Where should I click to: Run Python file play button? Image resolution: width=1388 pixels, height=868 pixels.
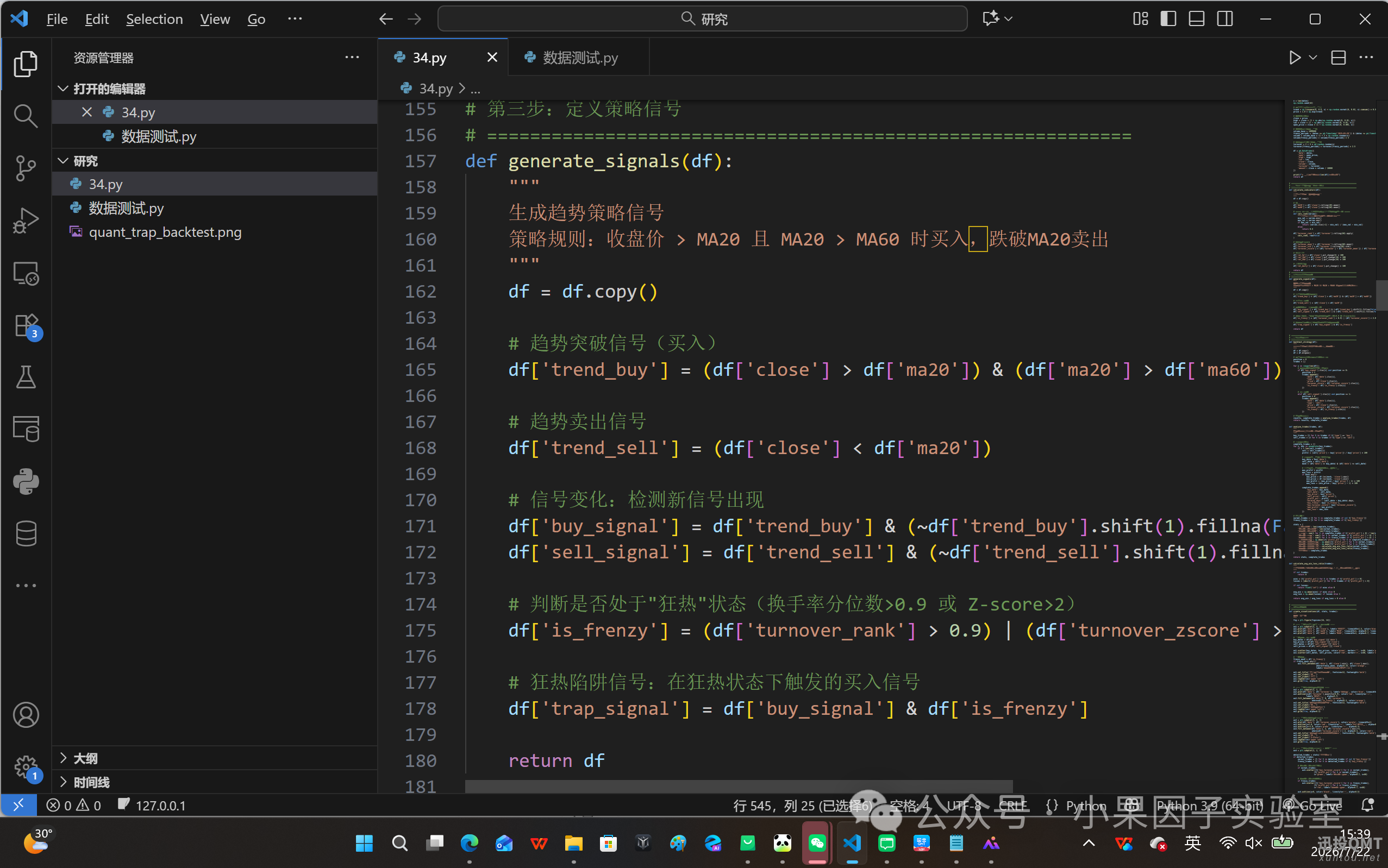pyautogui.click(x=1295, y=58)
